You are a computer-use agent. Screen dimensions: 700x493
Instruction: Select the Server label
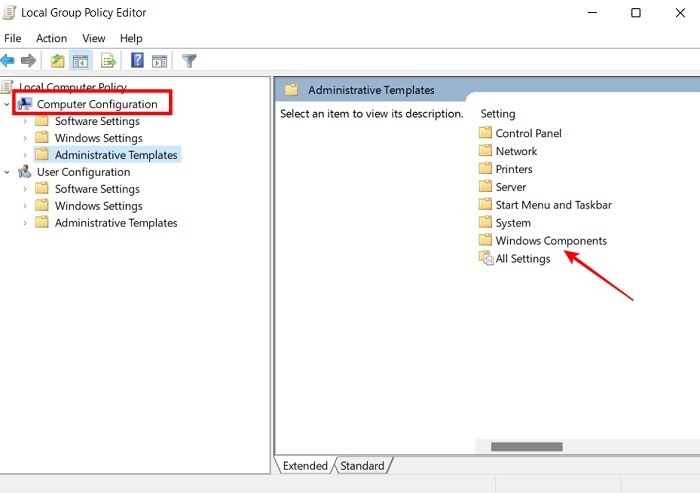click(x=511, y=187)
